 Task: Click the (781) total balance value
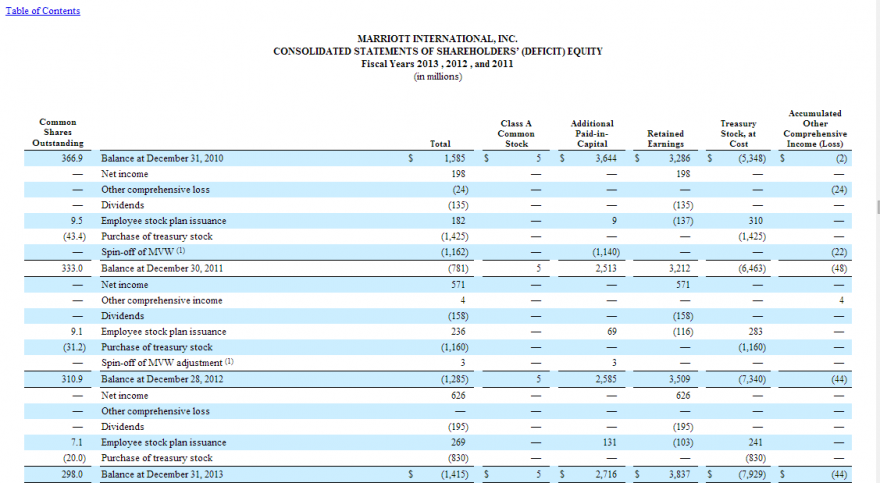coord(458,268)
